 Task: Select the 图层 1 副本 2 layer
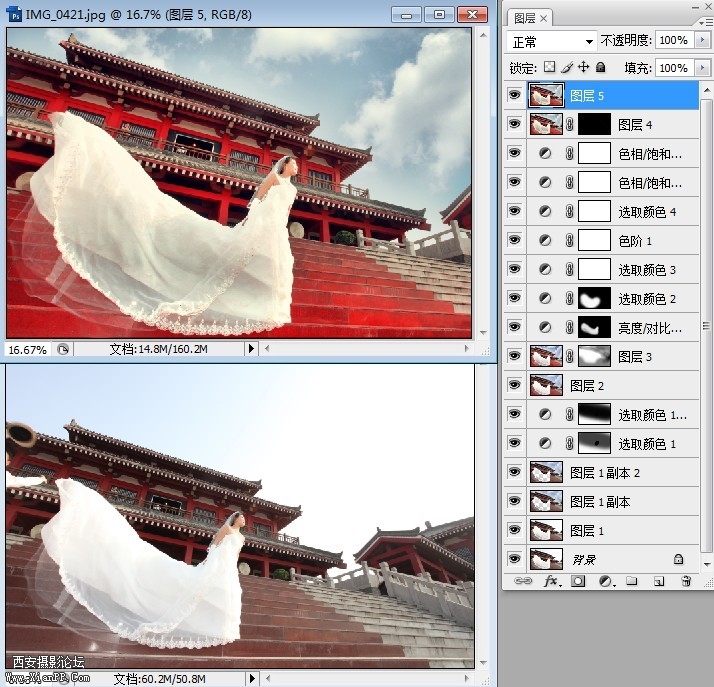(x=604, y=472)
